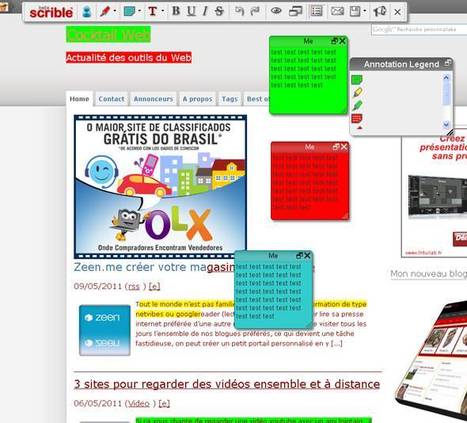Toggle bold formatting in Scrible toolbar
Screen dimensions: 467x423
[176, 11]
